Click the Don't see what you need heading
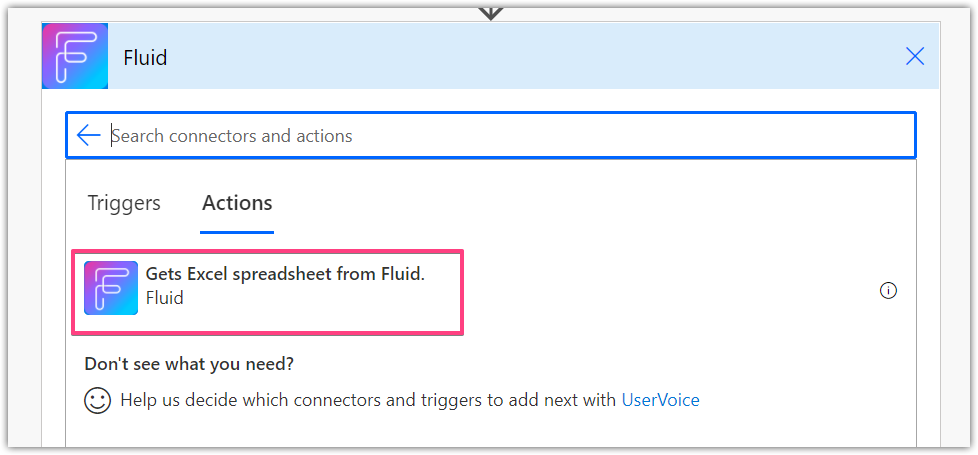This screenshot has height=455, width=978. click(189, 364)
